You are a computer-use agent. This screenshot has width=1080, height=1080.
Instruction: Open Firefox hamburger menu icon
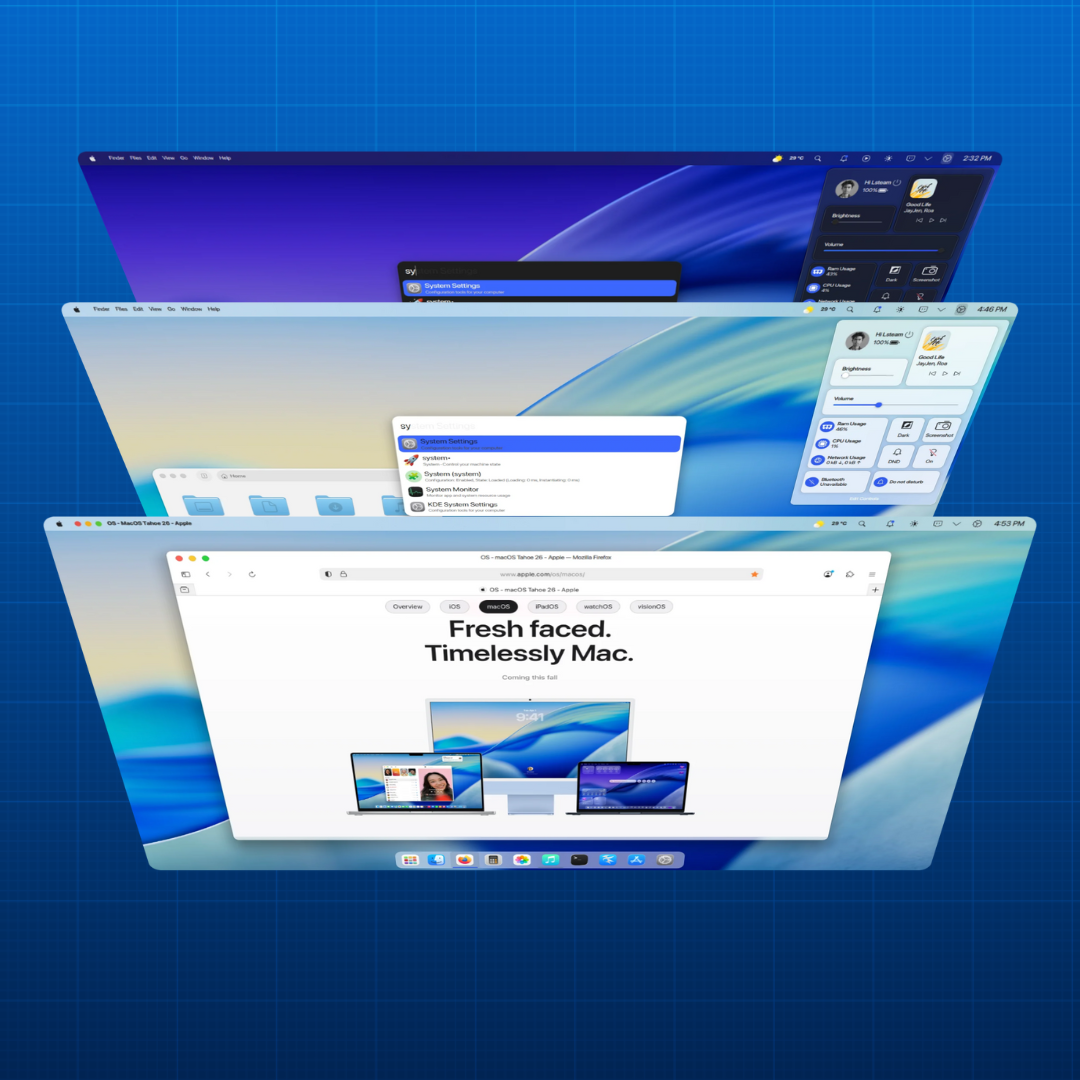tap(872, 574)
